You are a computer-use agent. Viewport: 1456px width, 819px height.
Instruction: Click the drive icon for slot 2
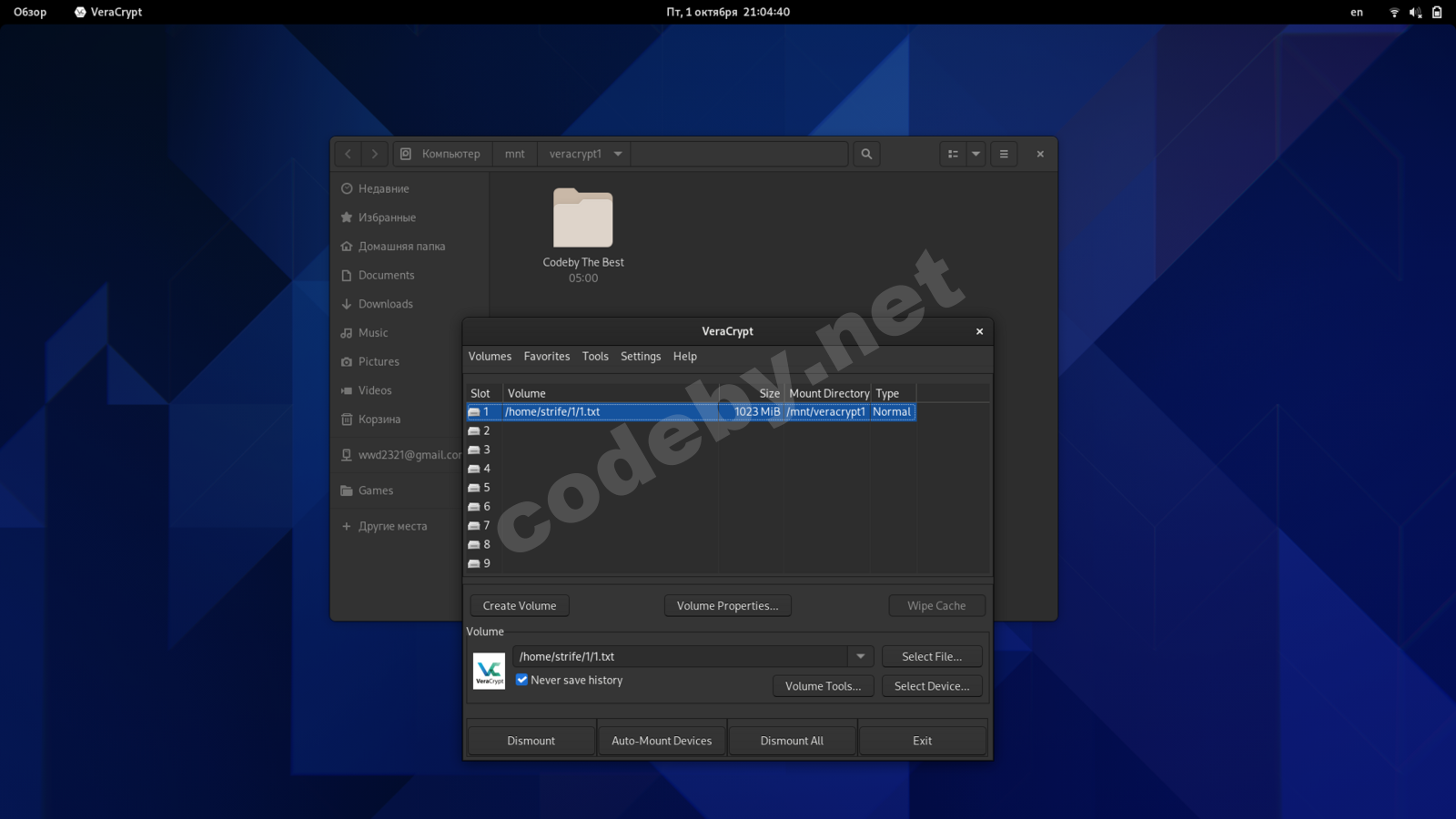pos(474,431)
